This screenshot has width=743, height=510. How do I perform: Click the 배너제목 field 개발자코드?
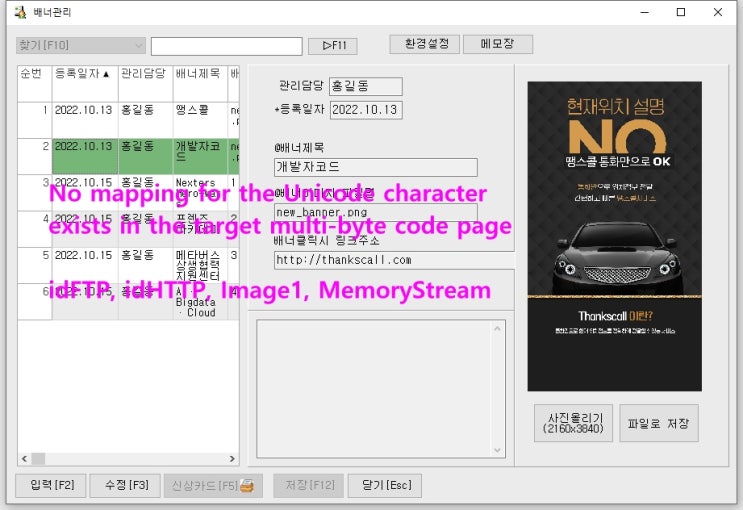click(x=375, y=167)
